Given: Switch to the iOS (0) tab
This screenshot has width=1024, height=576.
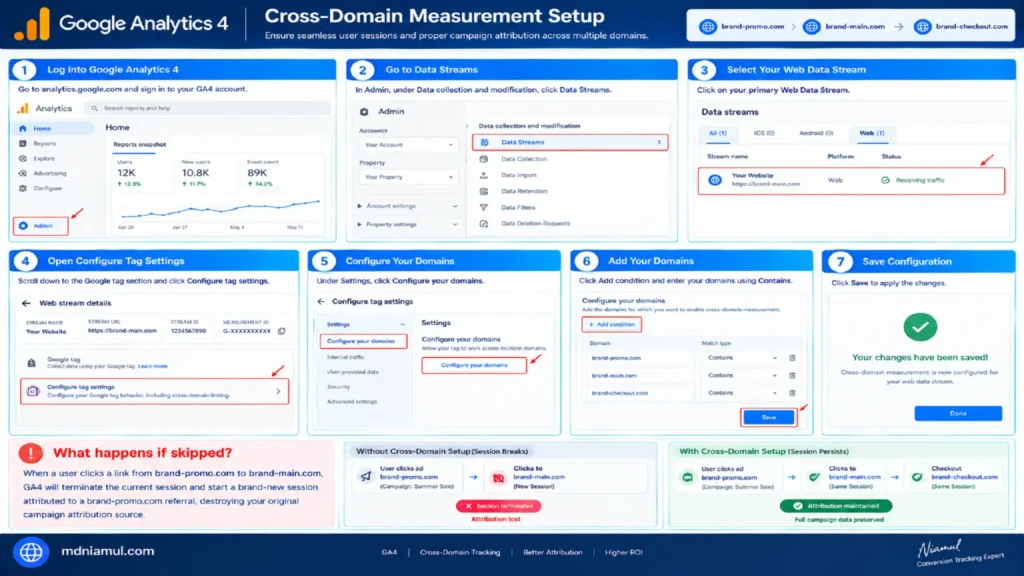Looking at the screenshot, I should (764, 133).
